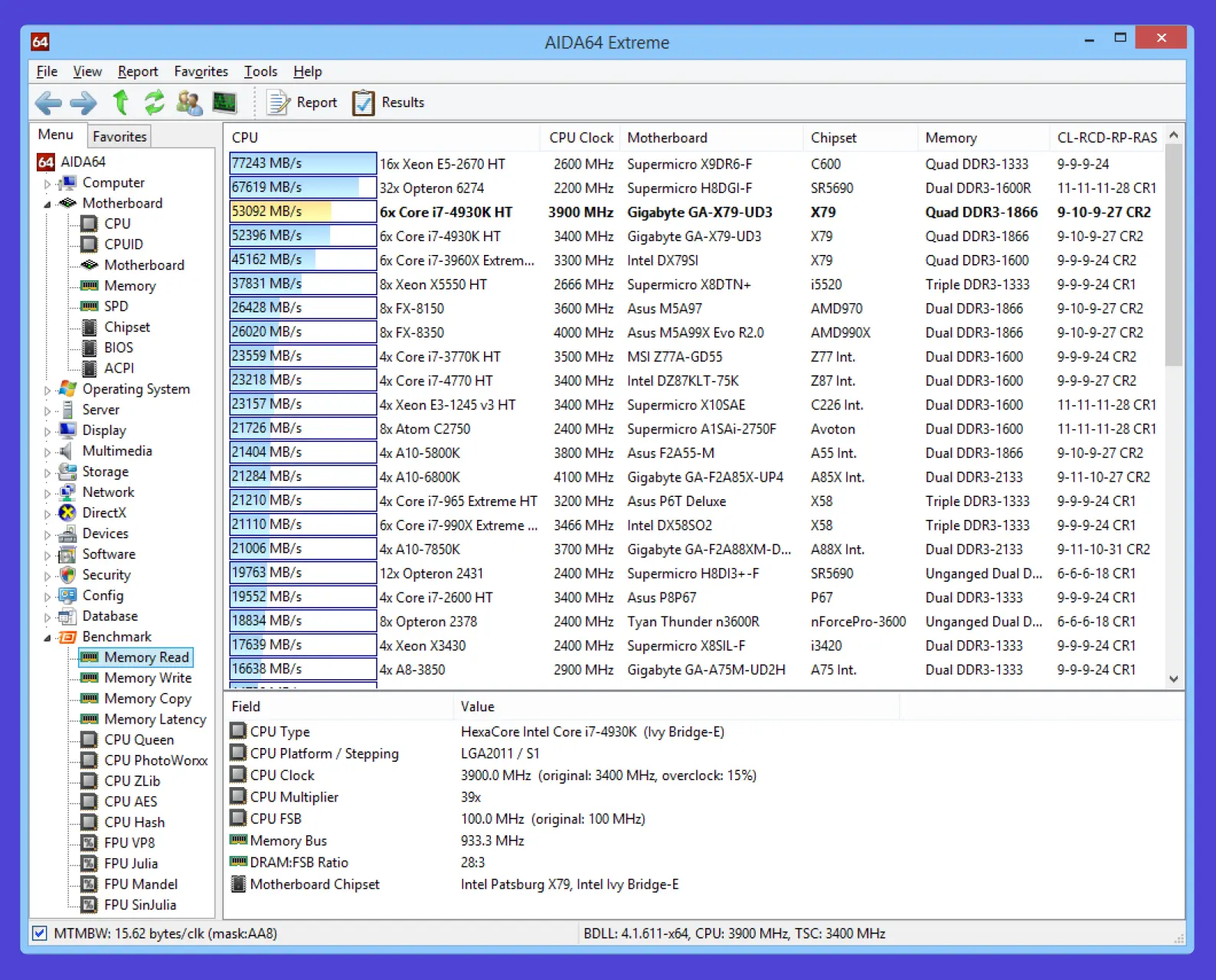The image size is (1216, 980).
Task: Click the results list scrollbar down arrow
Action: tap(1174, 679)
